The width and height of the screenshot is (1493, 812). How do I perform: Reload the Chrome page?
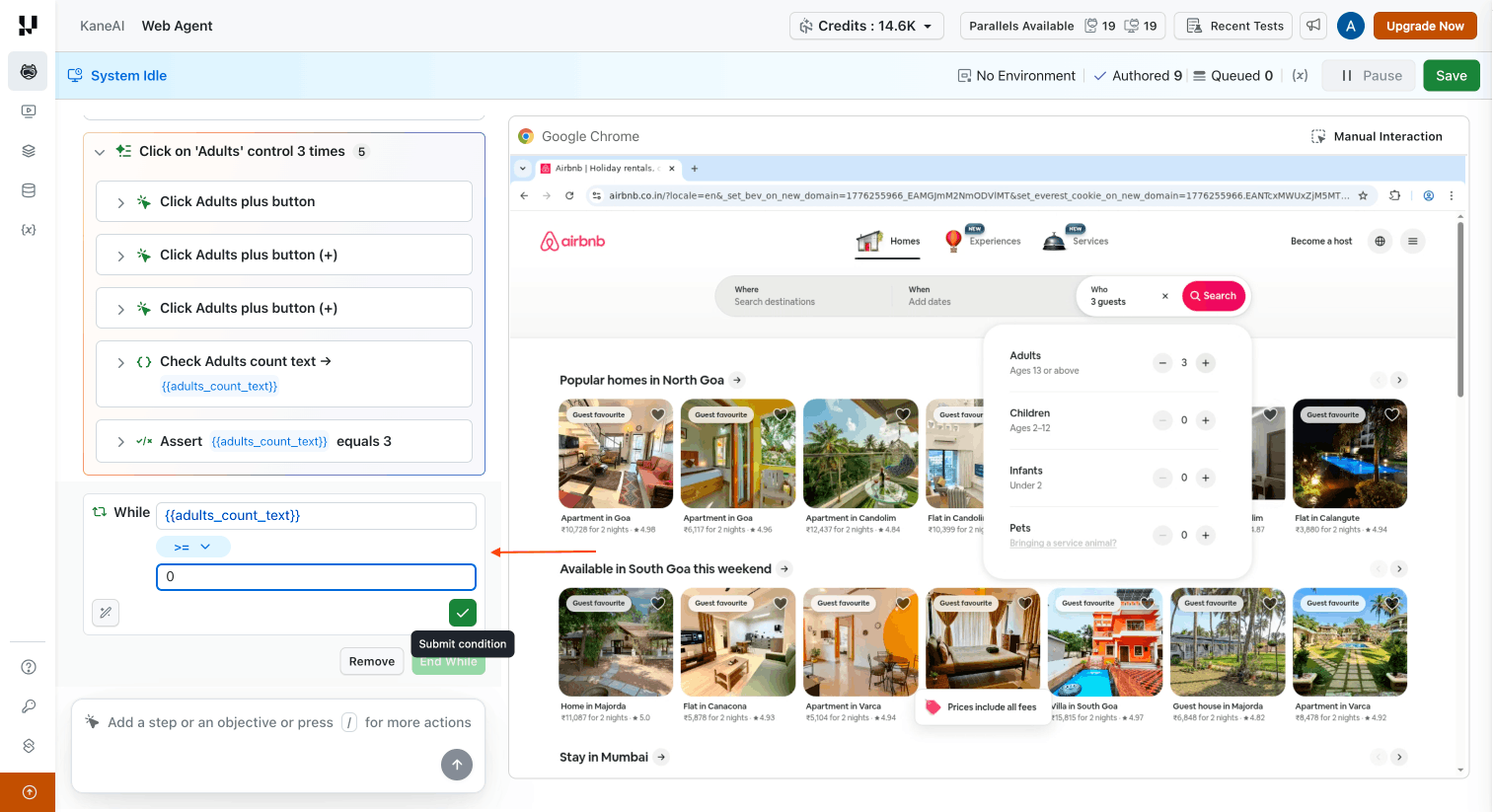point(569,195)
